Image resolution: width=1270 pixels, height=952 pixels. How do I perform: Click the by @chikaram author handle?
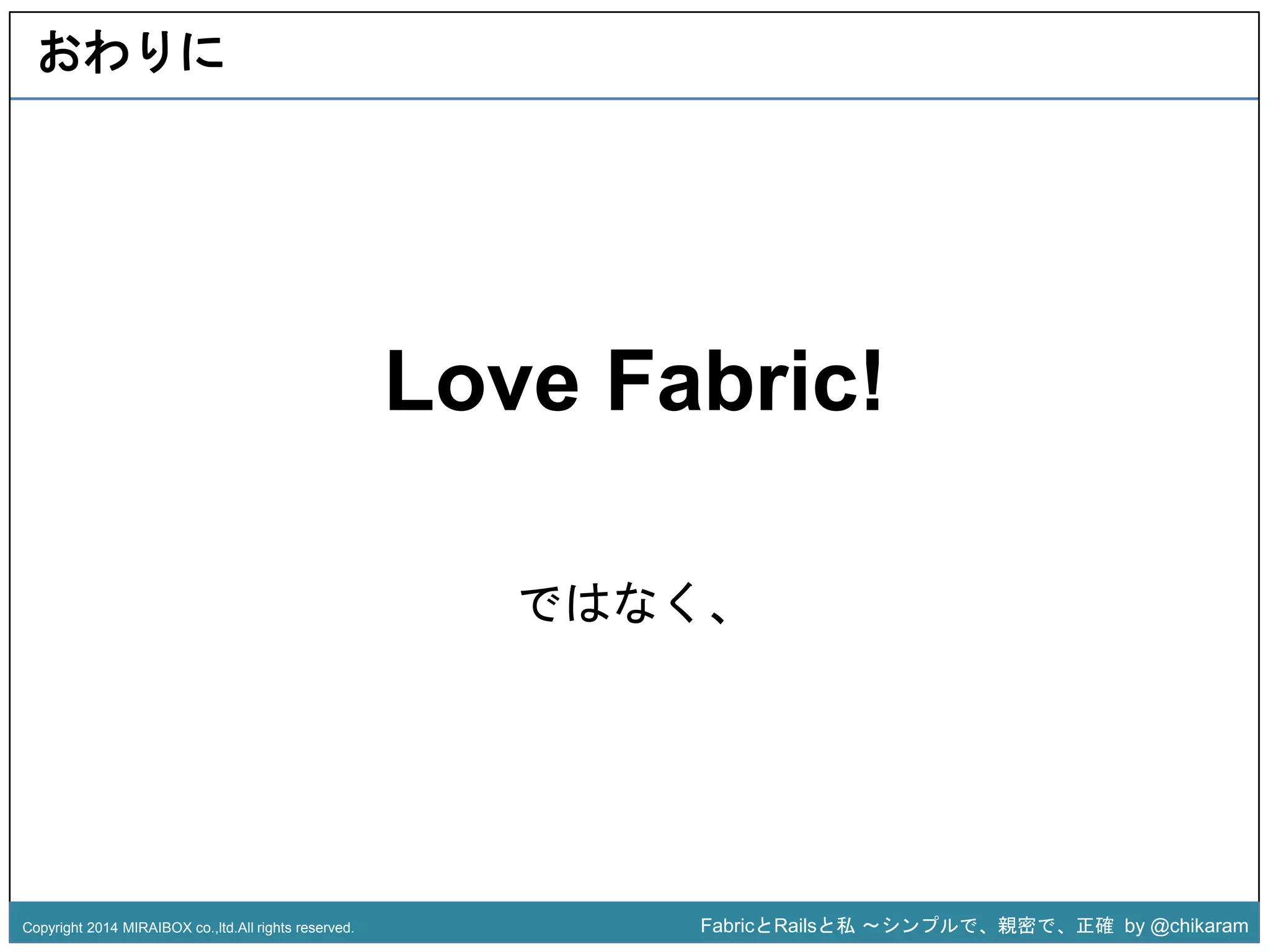tap(1186, 926)
